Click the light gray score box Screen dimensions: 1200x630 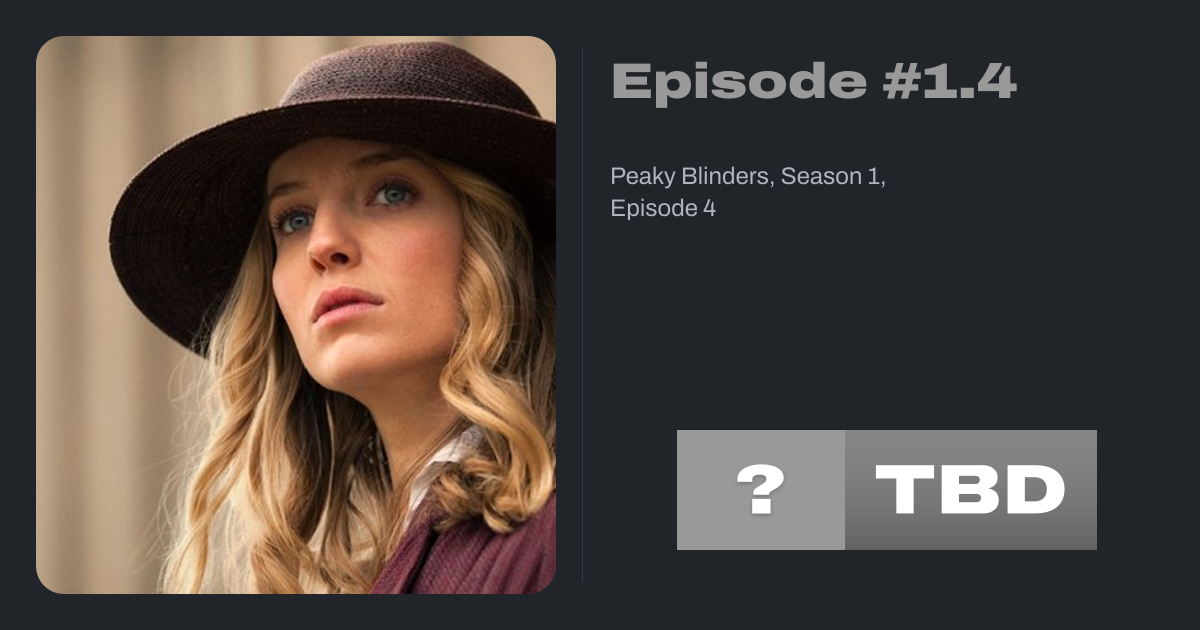click(x=761, y=490)
